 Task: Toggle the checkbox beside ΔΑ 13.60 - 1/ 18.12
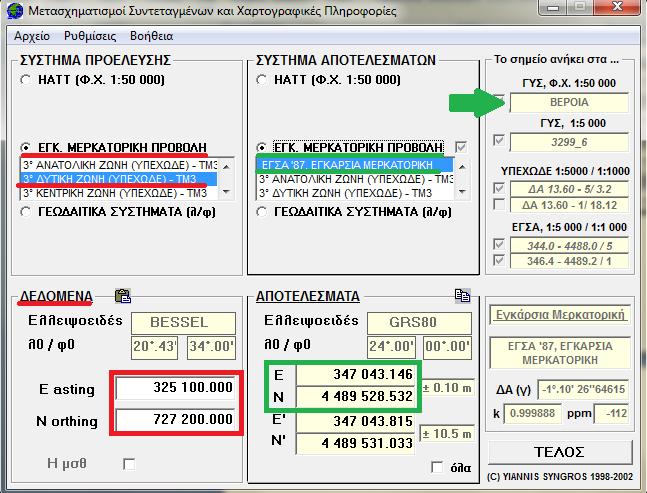pyautogui.click(x=499, y=204)
